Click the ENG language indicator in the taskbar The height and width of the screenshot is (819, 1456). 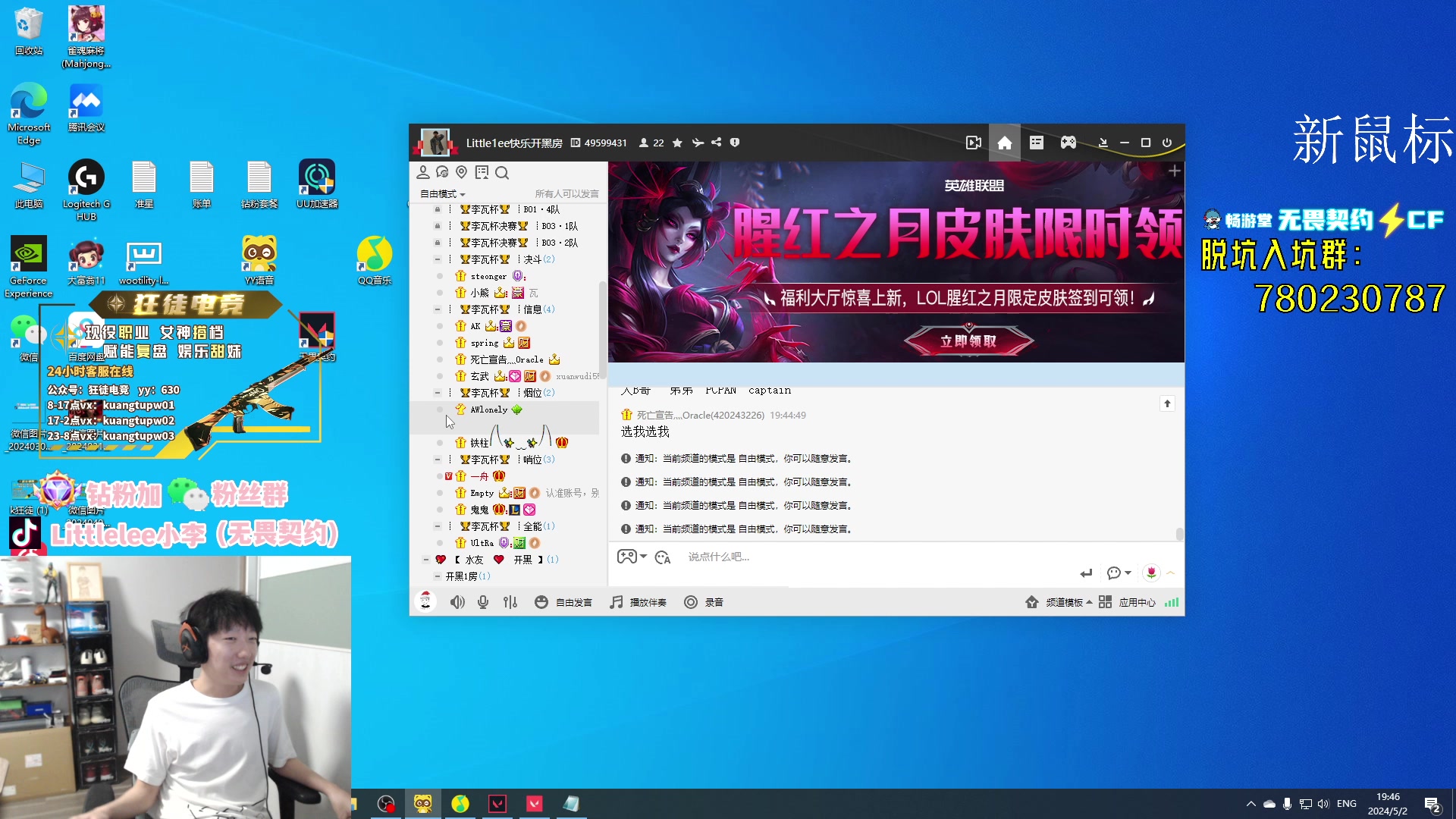point(1347,804)
